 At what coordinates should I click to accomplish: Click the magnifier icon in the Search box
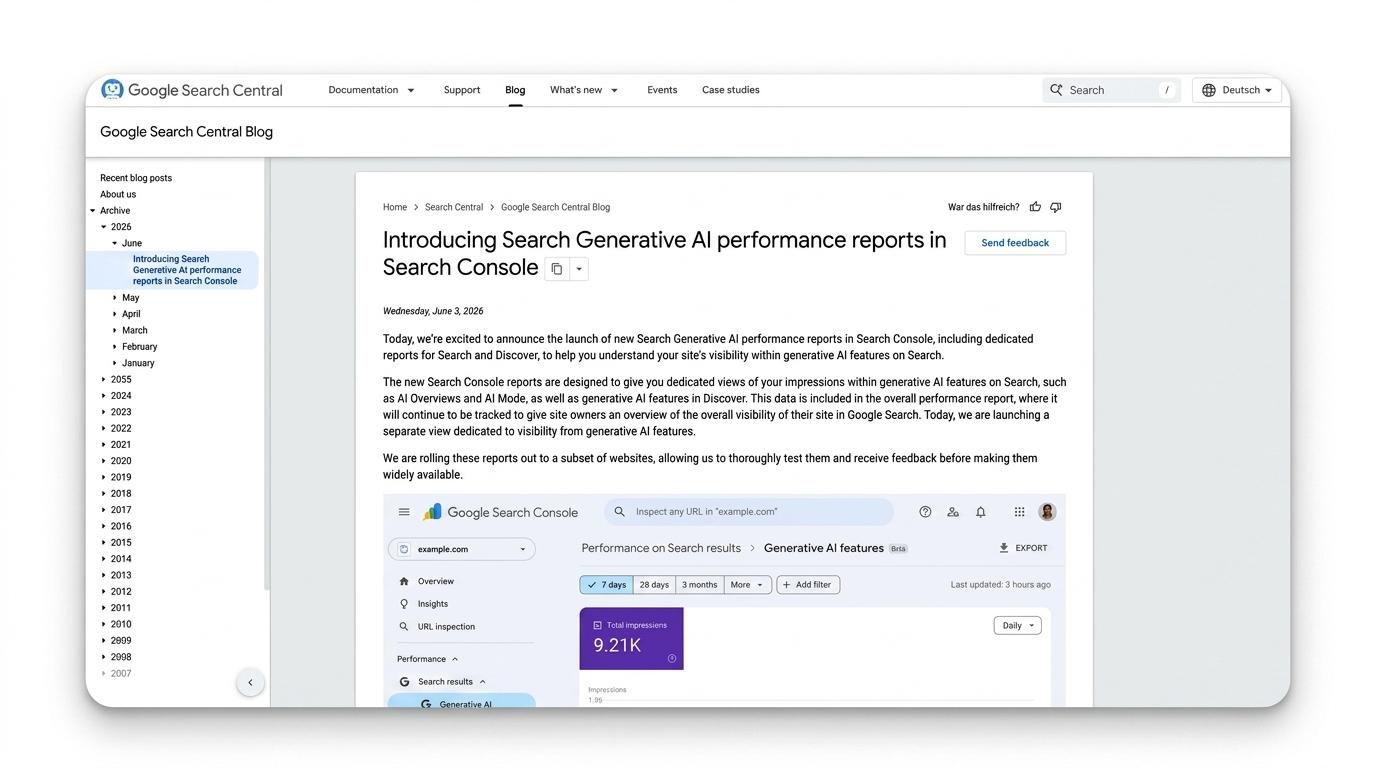tap(1056, 90)
